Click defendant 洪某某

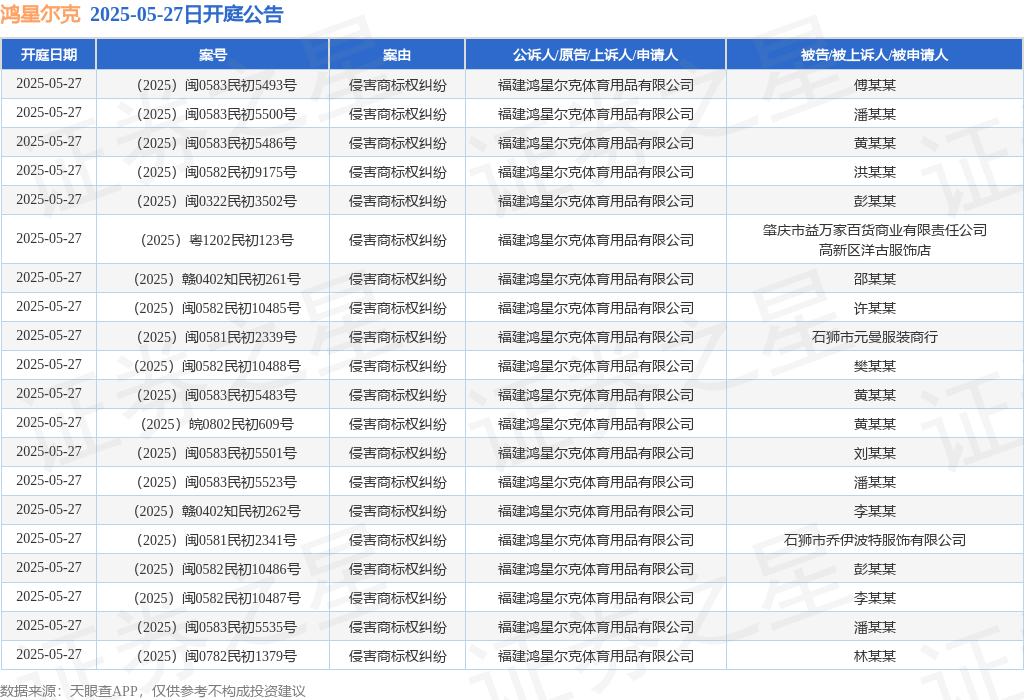[874, 172]
